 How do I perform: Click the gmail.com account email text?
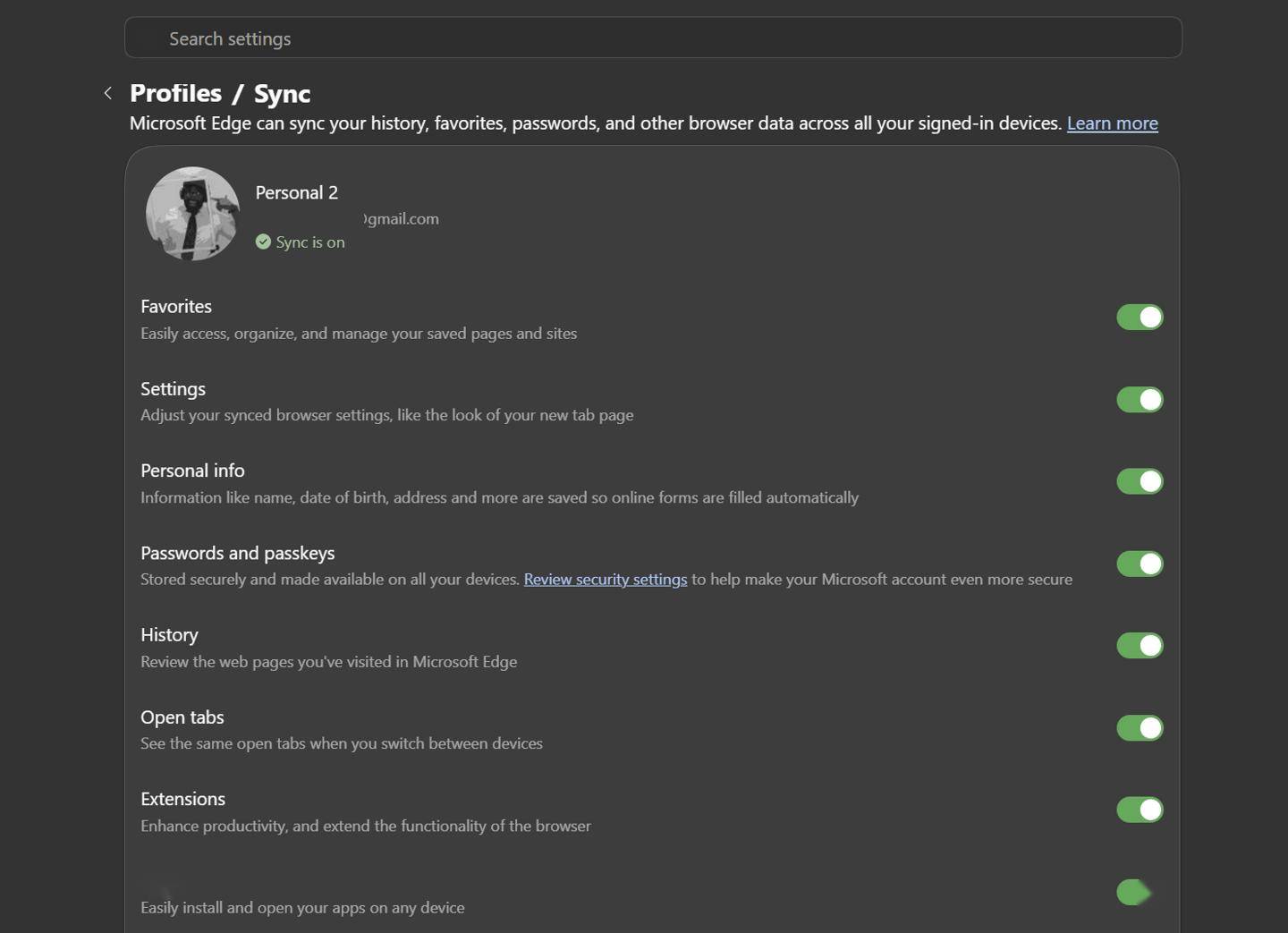(402, 219)
